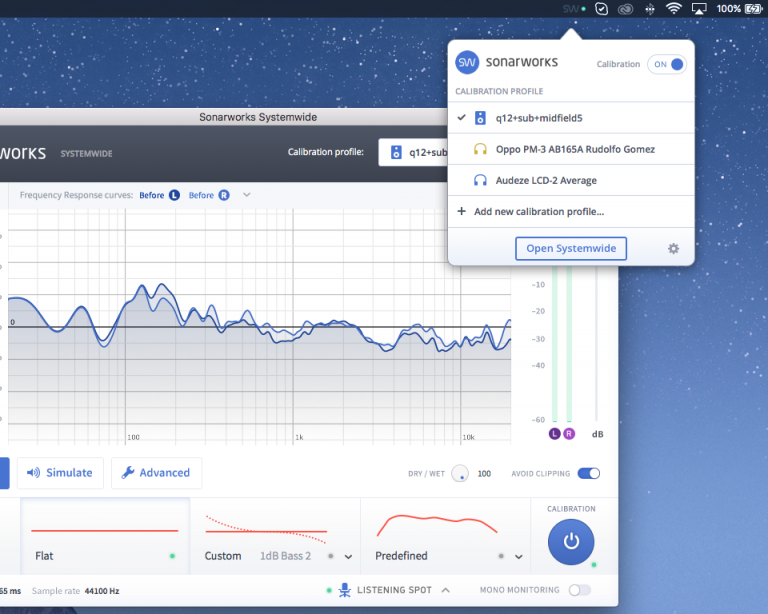Click the right channel level meter
Image resolution: width=768 pixels, height=614 pixels.
click(x=569, y=344)
